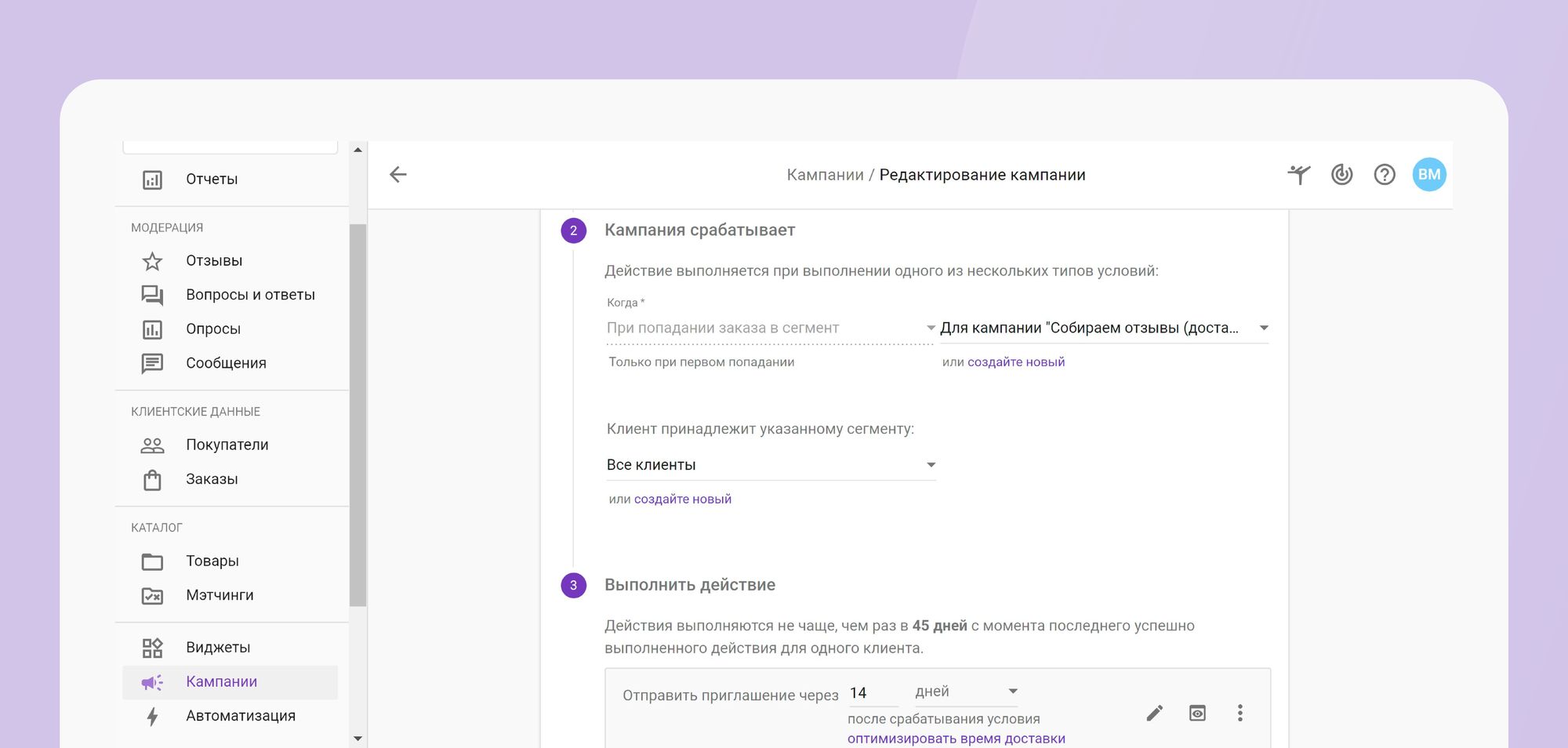Click the preview eye icon
The width and height of the screenshot is (1568, 748).
click(x=1197, y=713)
